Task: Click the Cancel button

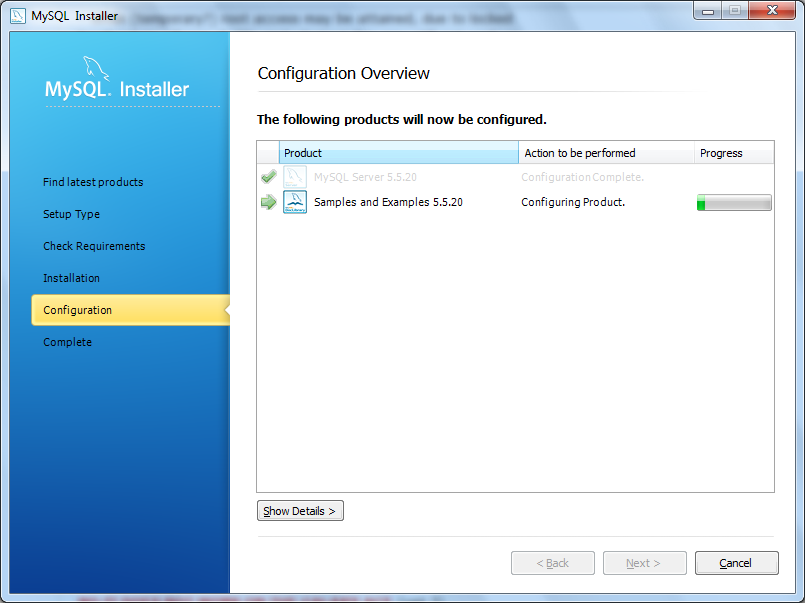Action: coord(736,563)
